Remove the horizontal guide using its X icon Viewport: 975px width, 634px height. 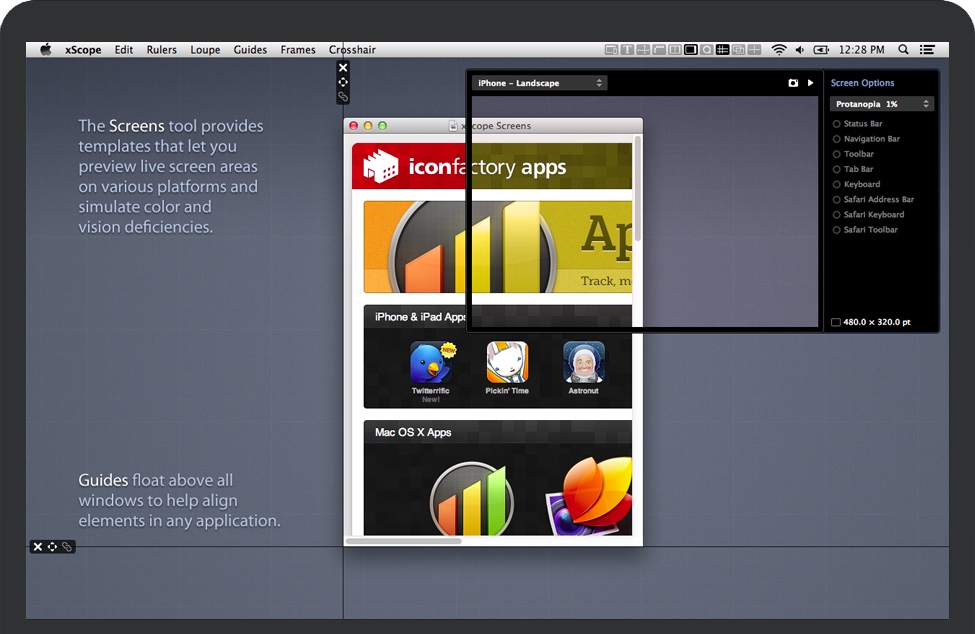click(x=37, y=547)
